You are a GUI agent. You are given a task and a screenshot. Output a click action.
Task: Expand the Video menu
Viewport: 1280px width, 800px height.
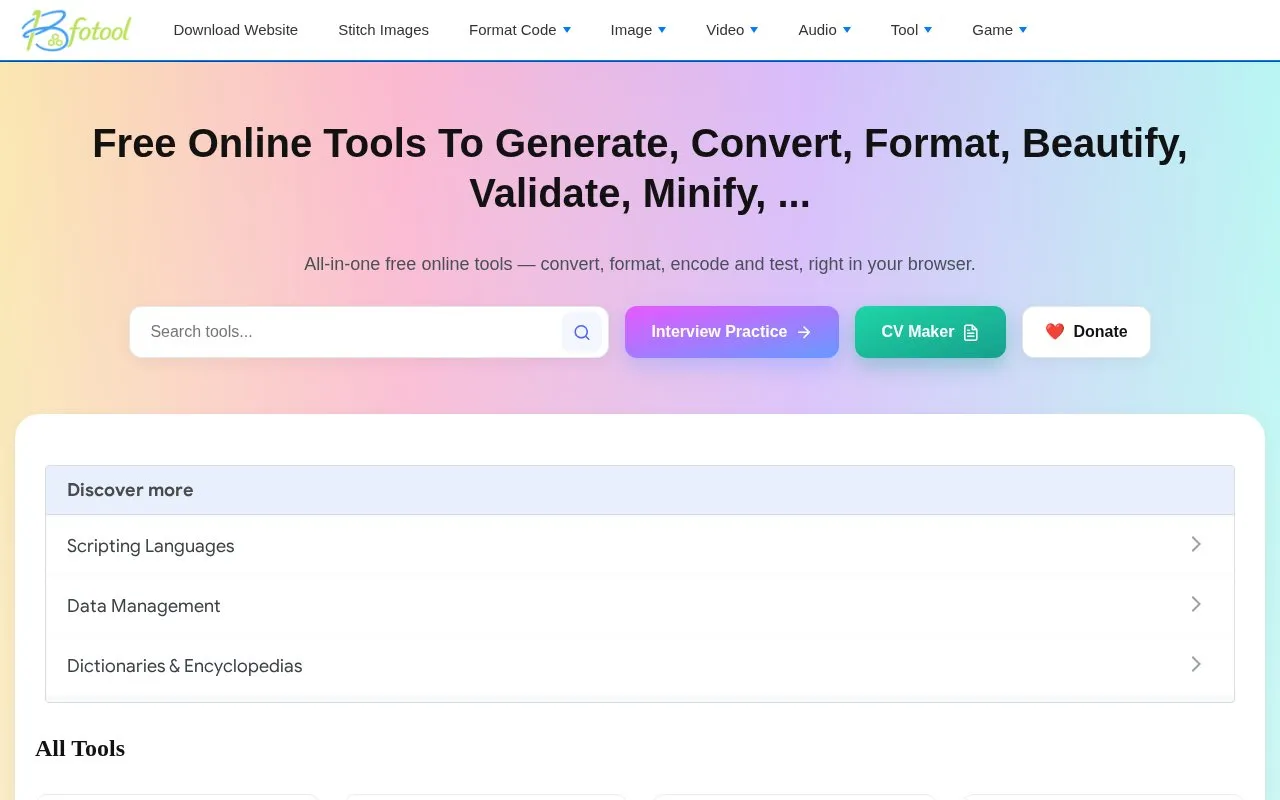[732, 30]
